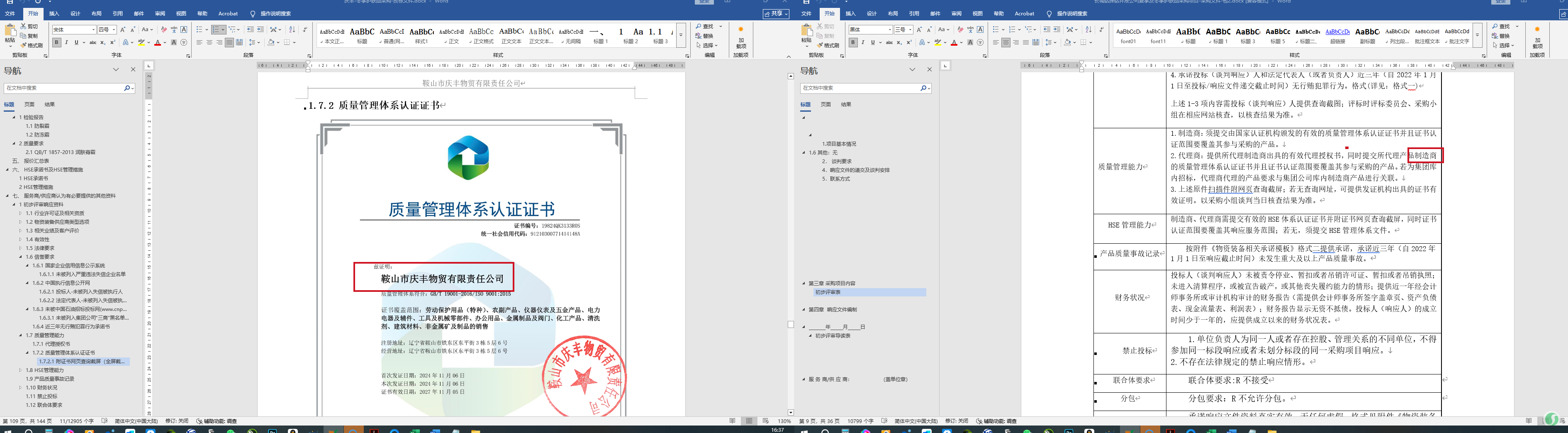Toggle Bold button in left window
The height and width of the screenshot is (433, 1568).
[56, 43]
